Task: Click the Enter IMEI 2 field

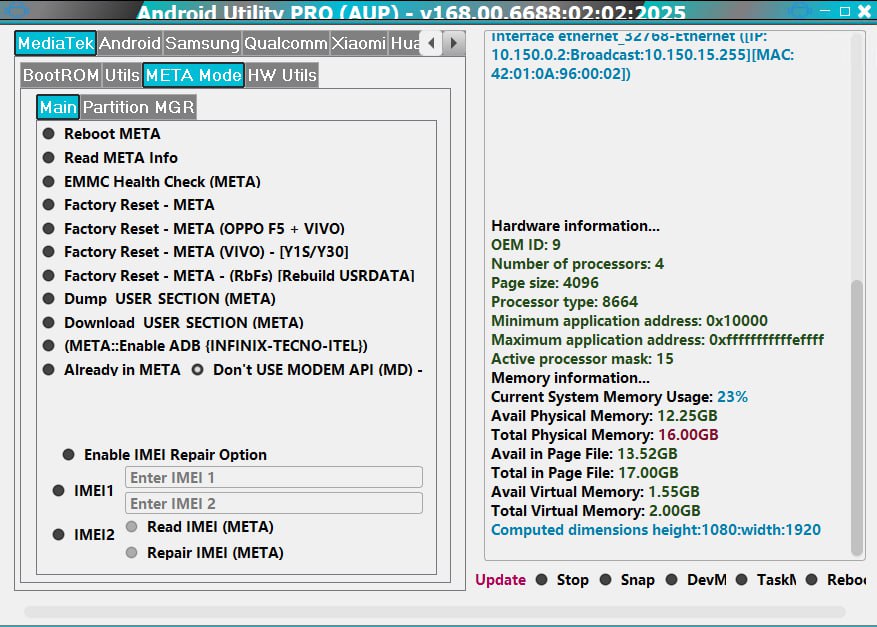Action: click(274, 503)
